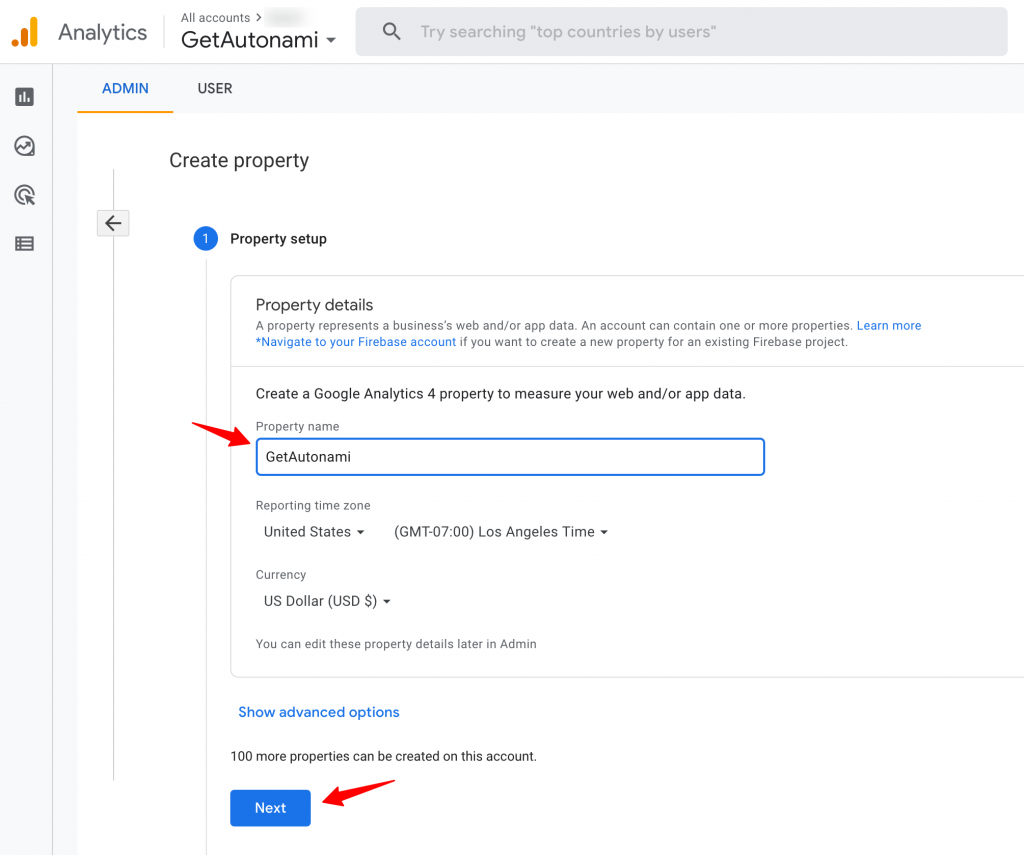Open the Configure table sidebar icon

pos(25,244)
